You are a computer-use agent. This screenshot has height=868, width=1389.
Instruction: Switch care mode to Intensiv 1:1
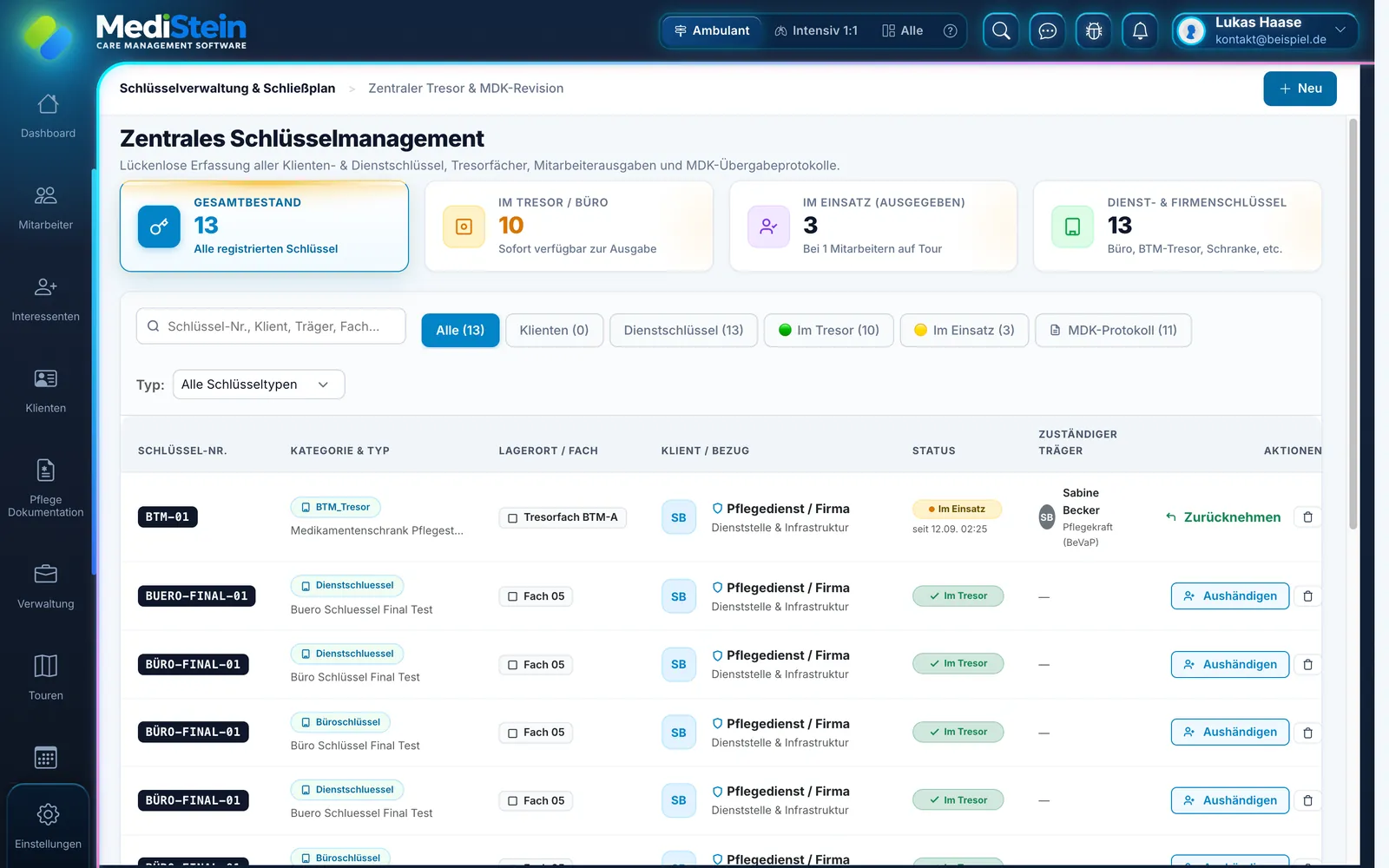click(816, 30)
